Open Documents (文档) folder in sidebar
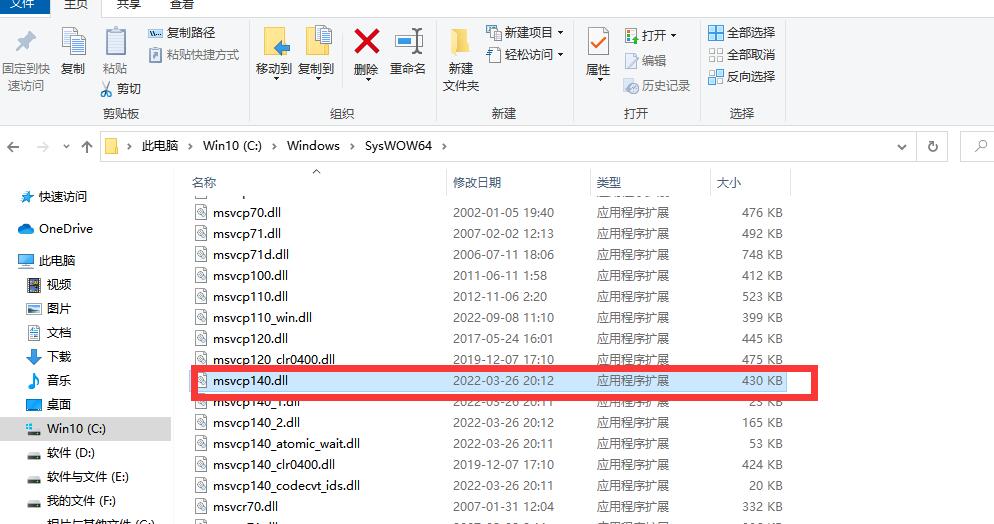Image resolution: width=994 pixels, height=524 pixels. 49,333
